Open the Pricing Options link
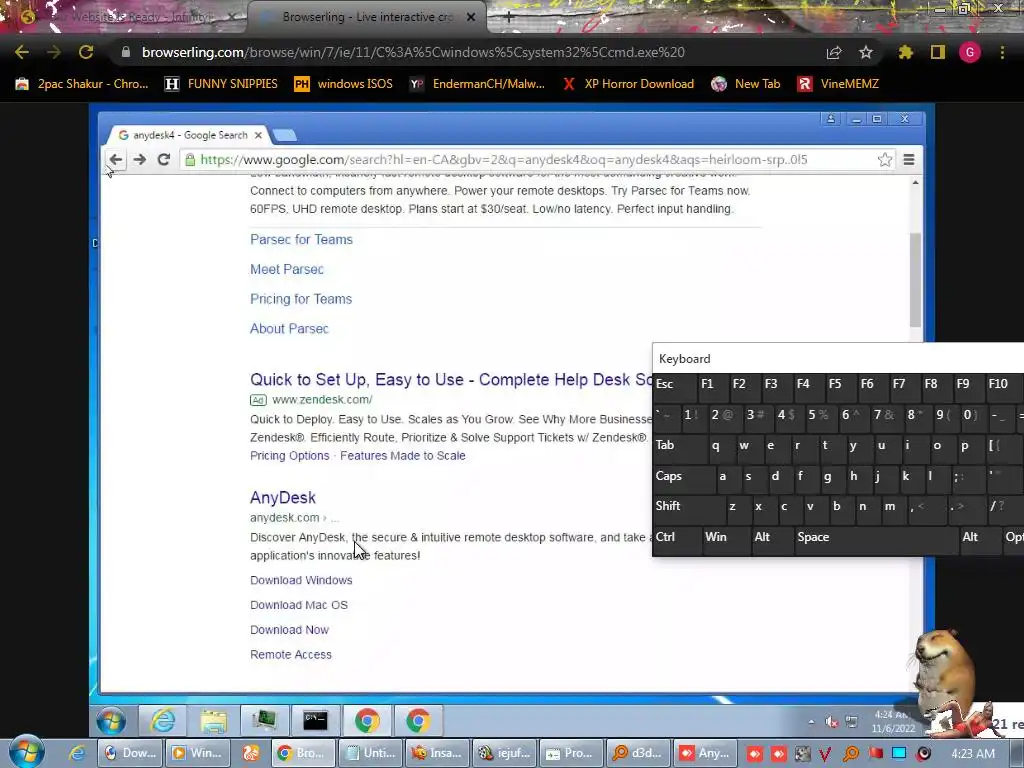The height and width of the screenshot is (768, 1024). (289, 455)
